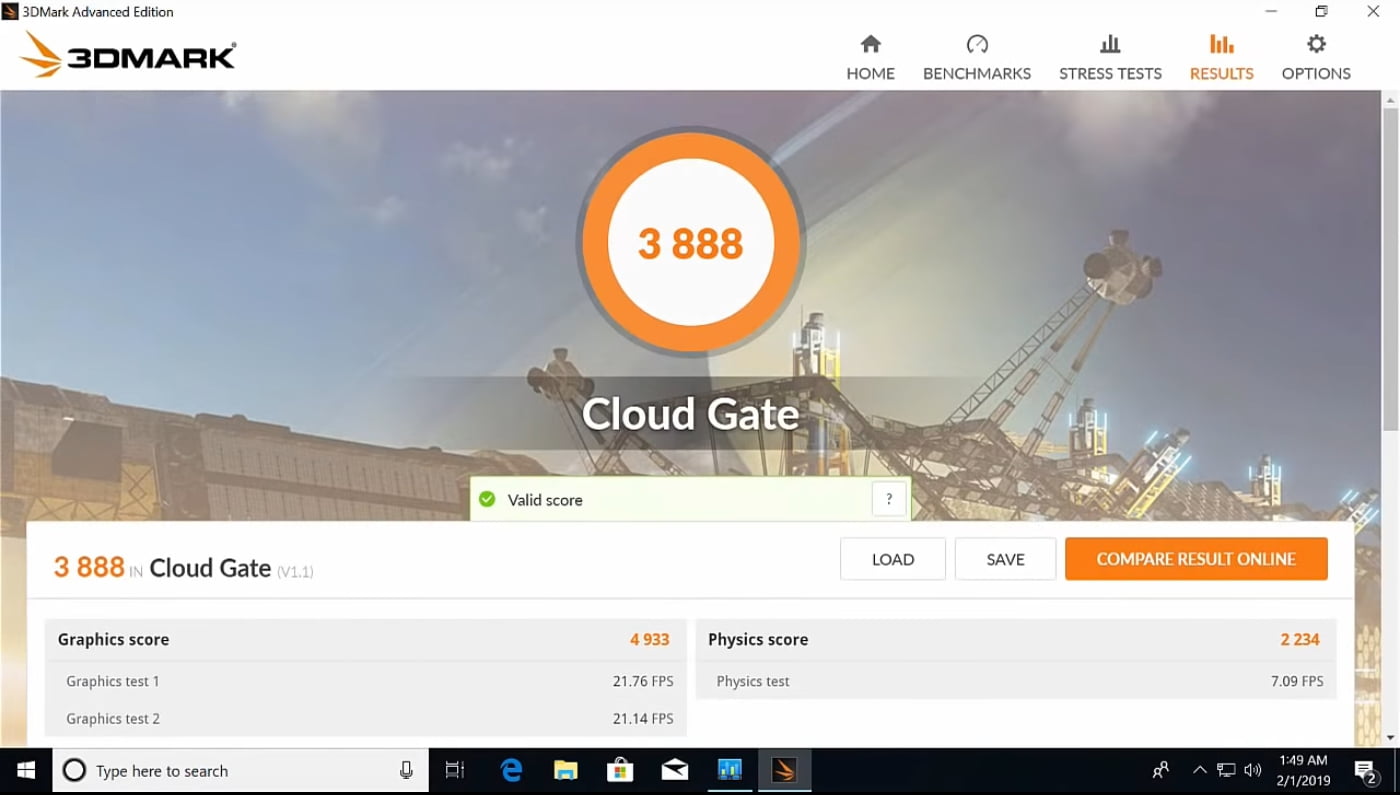Screen dimensions: 1400x795
Task: Open the blue chart app on taskbar
Action: (729, 770)
